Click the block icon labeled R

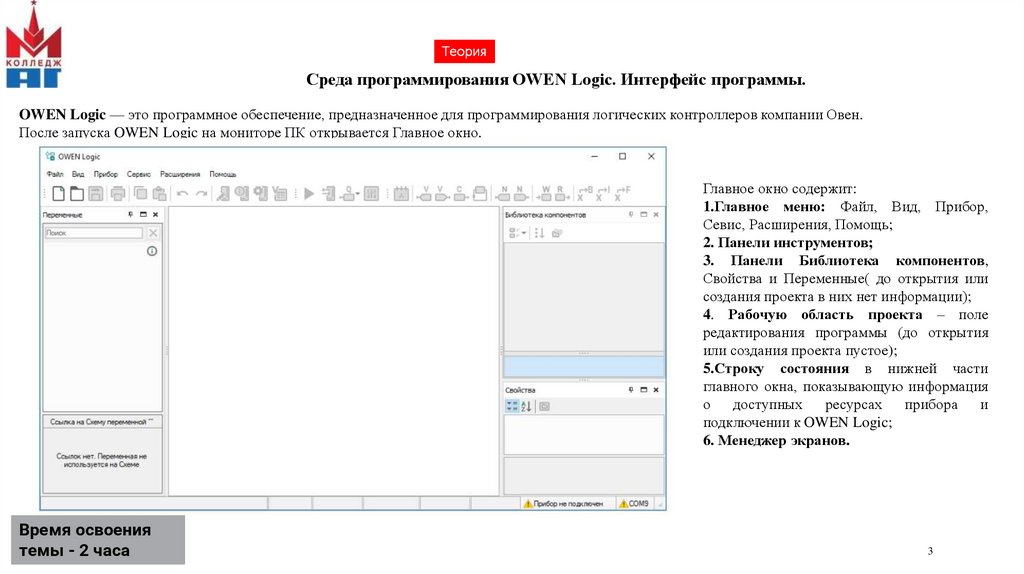point(562,193)
